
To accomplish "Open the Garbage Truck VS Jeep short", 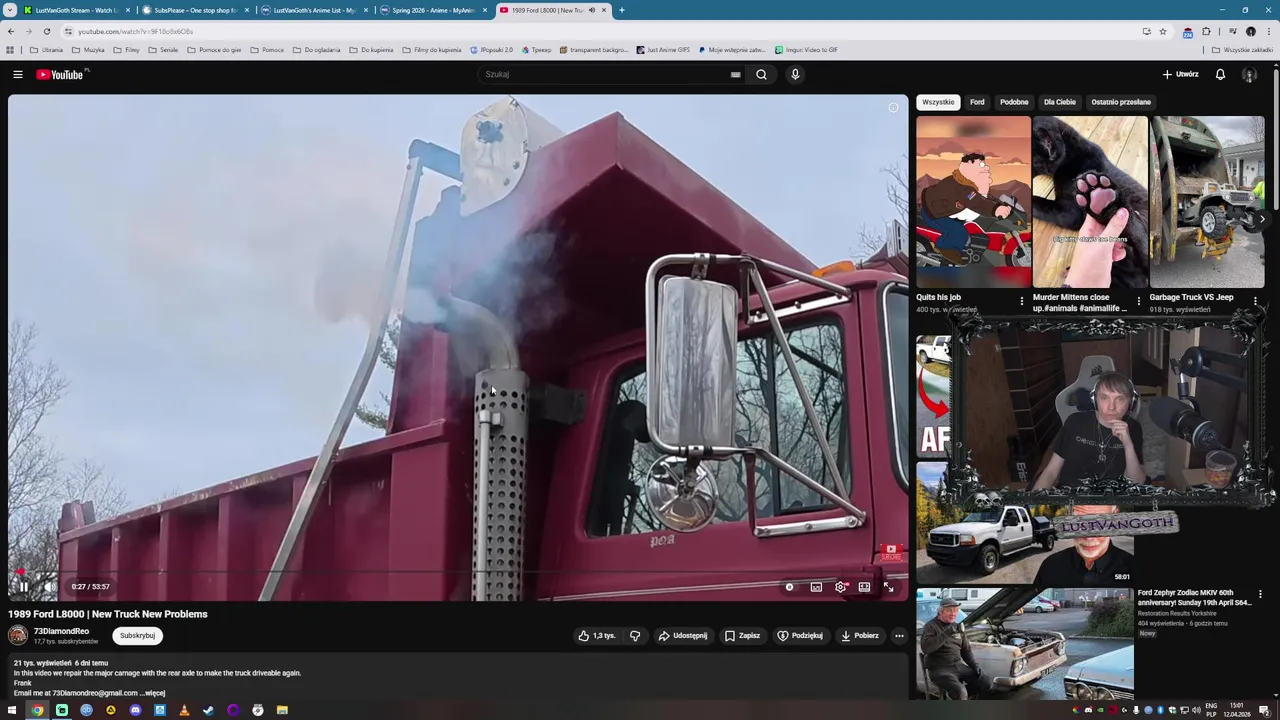I will (x=1207, y=202).
